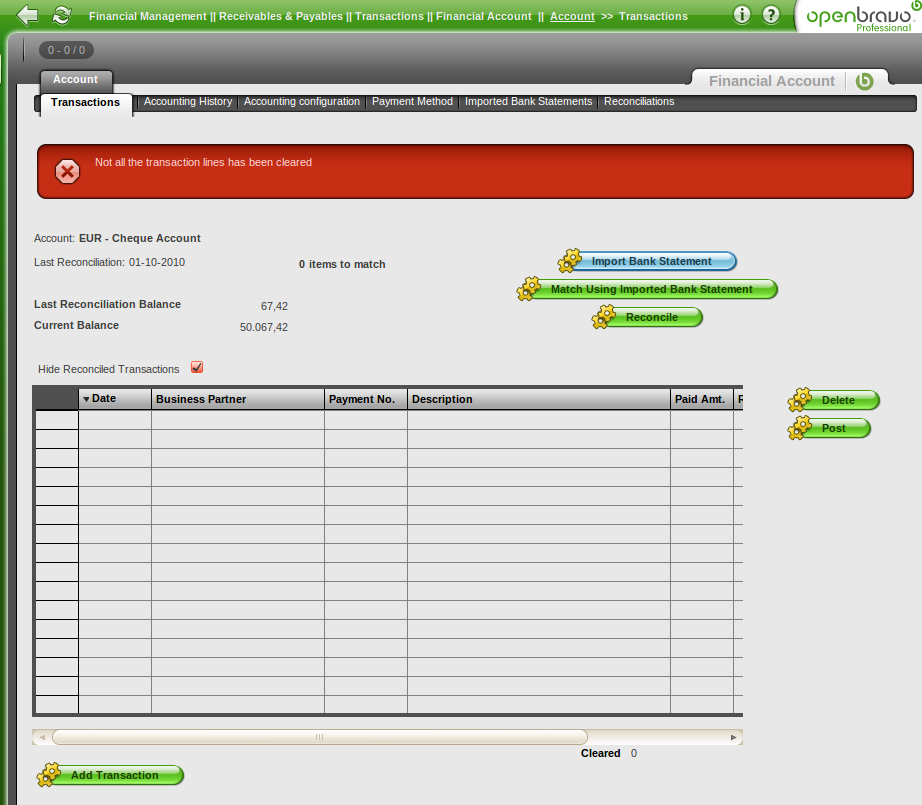
Task: Click the '0 items to match' text
Action: click(x=342, y=265)
